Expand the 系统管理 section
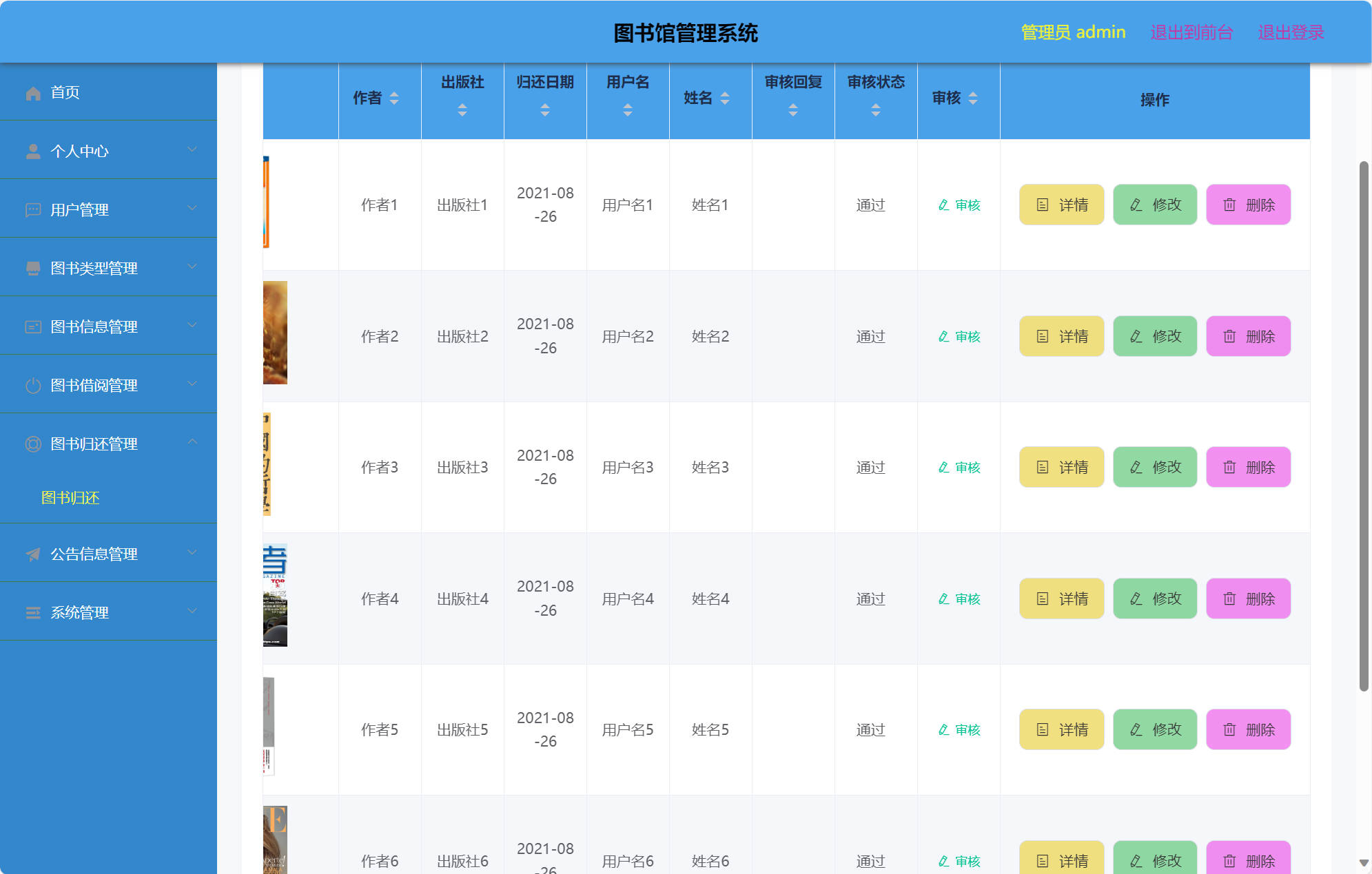This screenshot has width=1372, height=874. click(108, 612)
